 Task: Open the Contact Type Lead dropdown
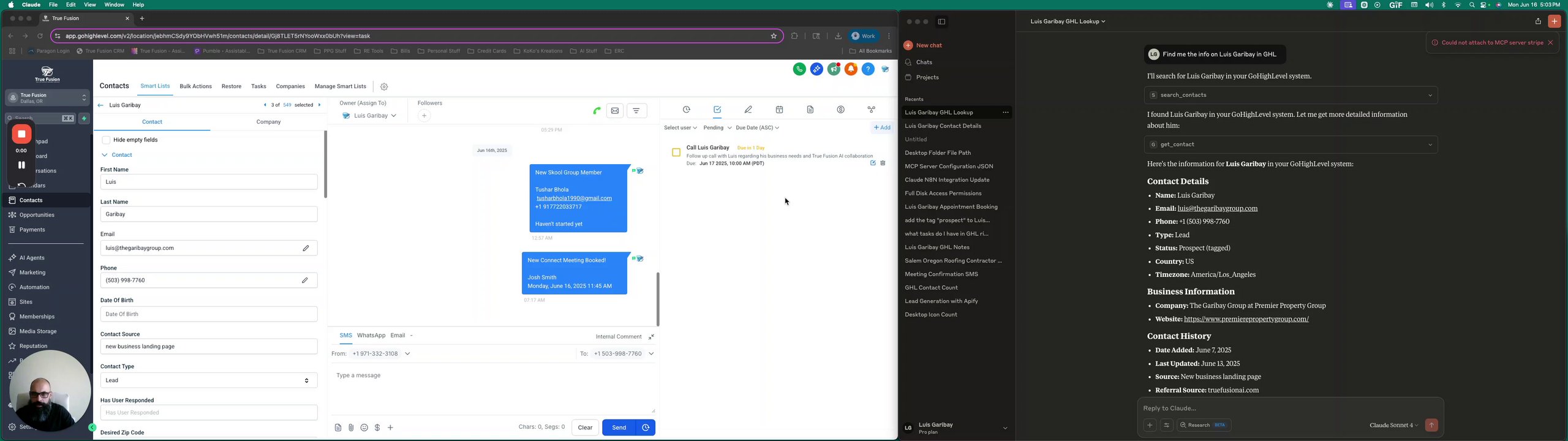click(x=209, y=380)
